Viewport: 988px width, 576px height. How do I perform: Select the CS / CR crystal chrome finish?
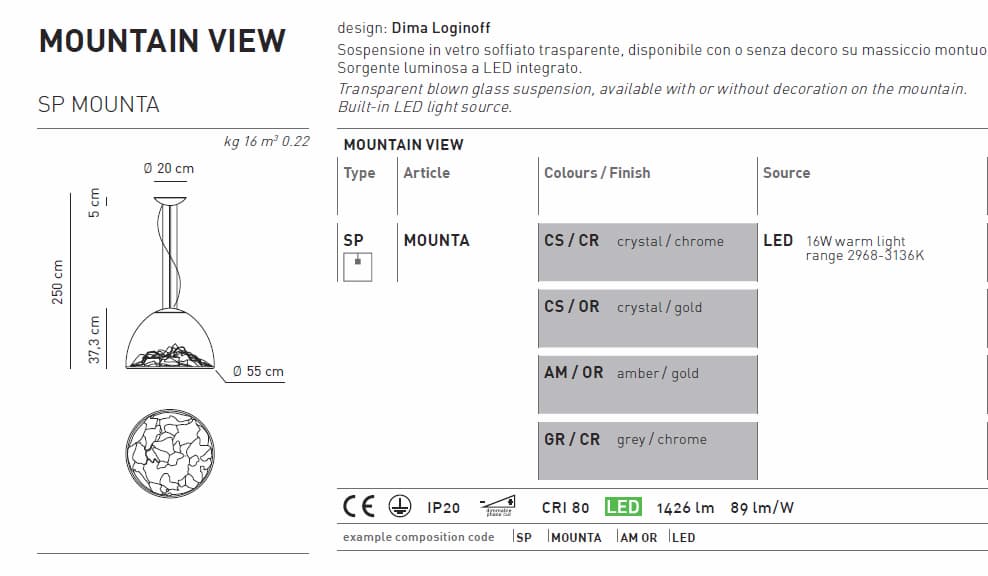[x=647, y=251]
